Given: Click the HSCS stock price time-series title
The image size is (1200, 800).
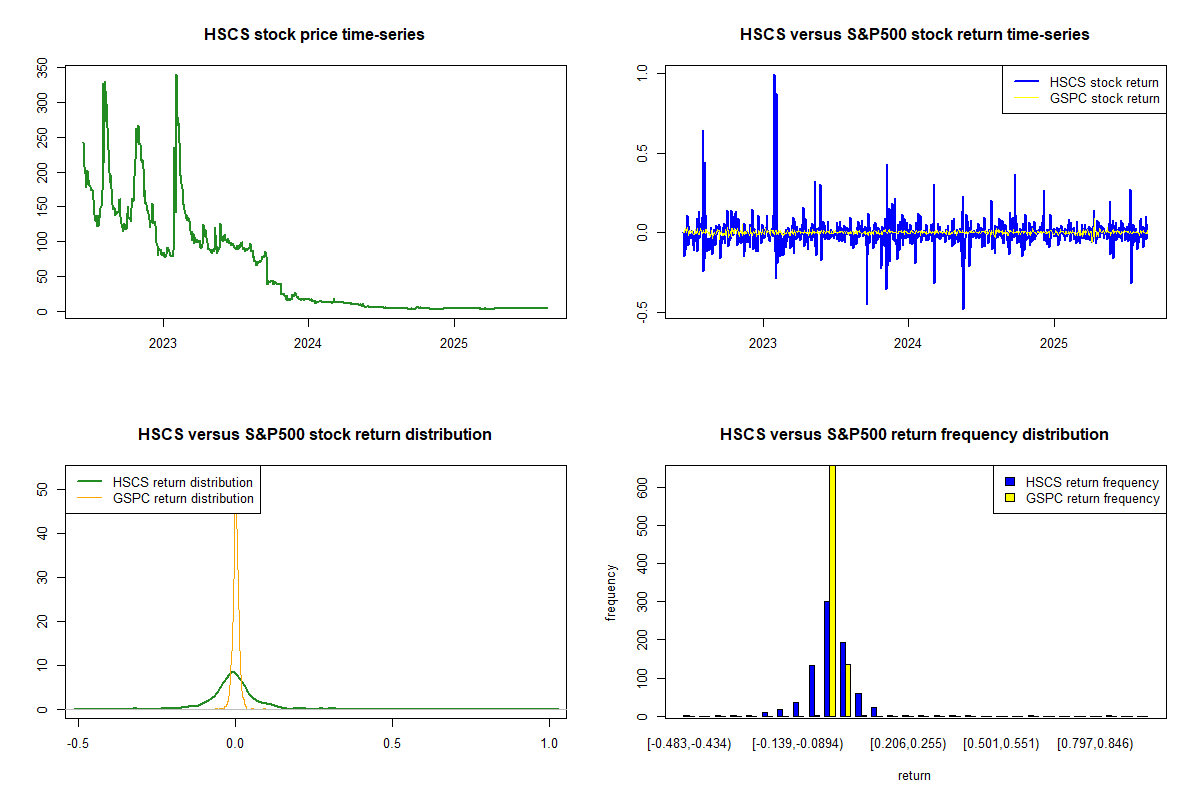Looking at the screenshot, I should pyautogui.click(x=314, y=35).
